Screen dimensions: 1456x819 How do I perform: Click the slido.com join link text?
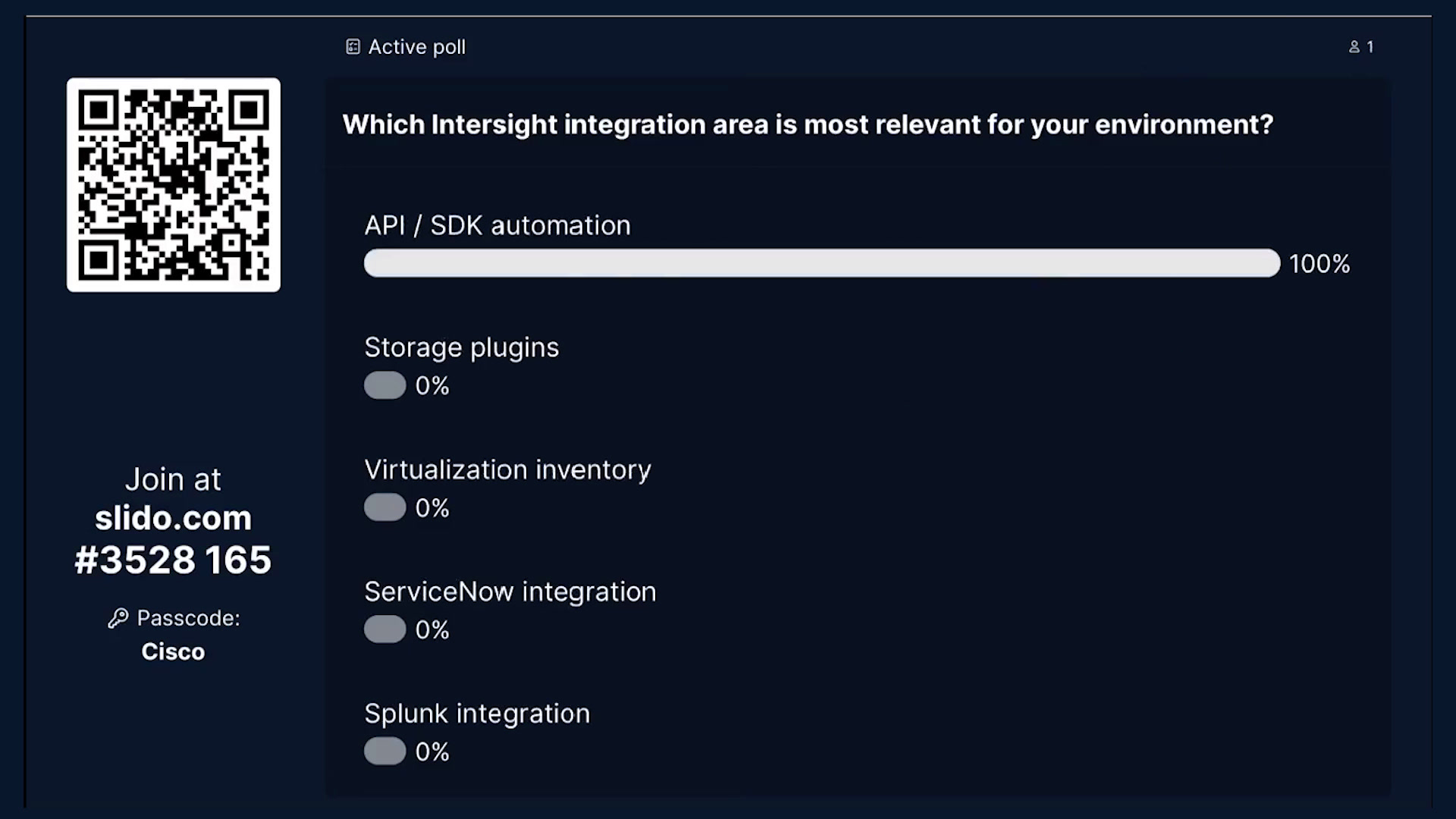(174, 519)
